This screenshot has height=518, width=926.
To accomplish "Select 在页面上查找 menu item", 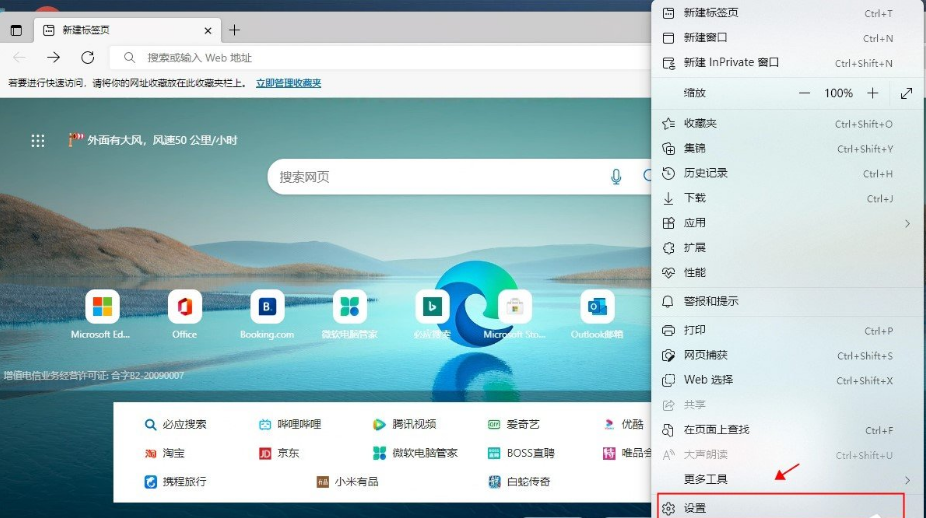I will (x=787, y=429).
